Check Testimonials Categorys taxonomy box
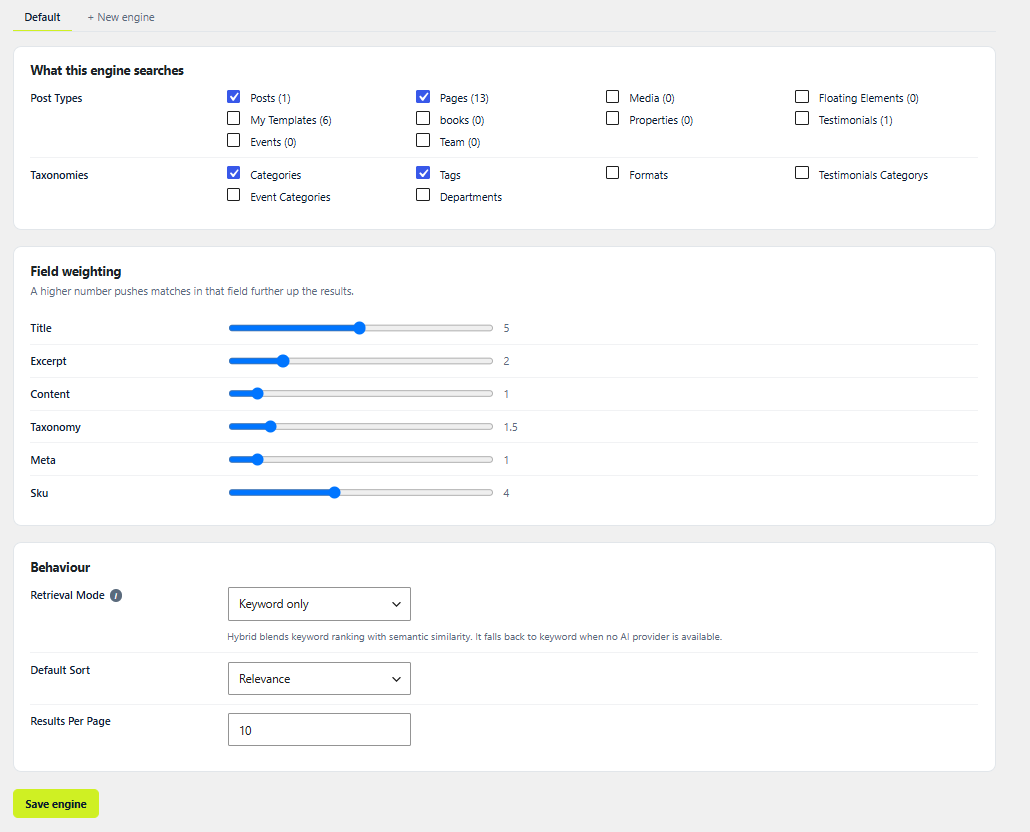1030x832 pixels. click(802, 173)
